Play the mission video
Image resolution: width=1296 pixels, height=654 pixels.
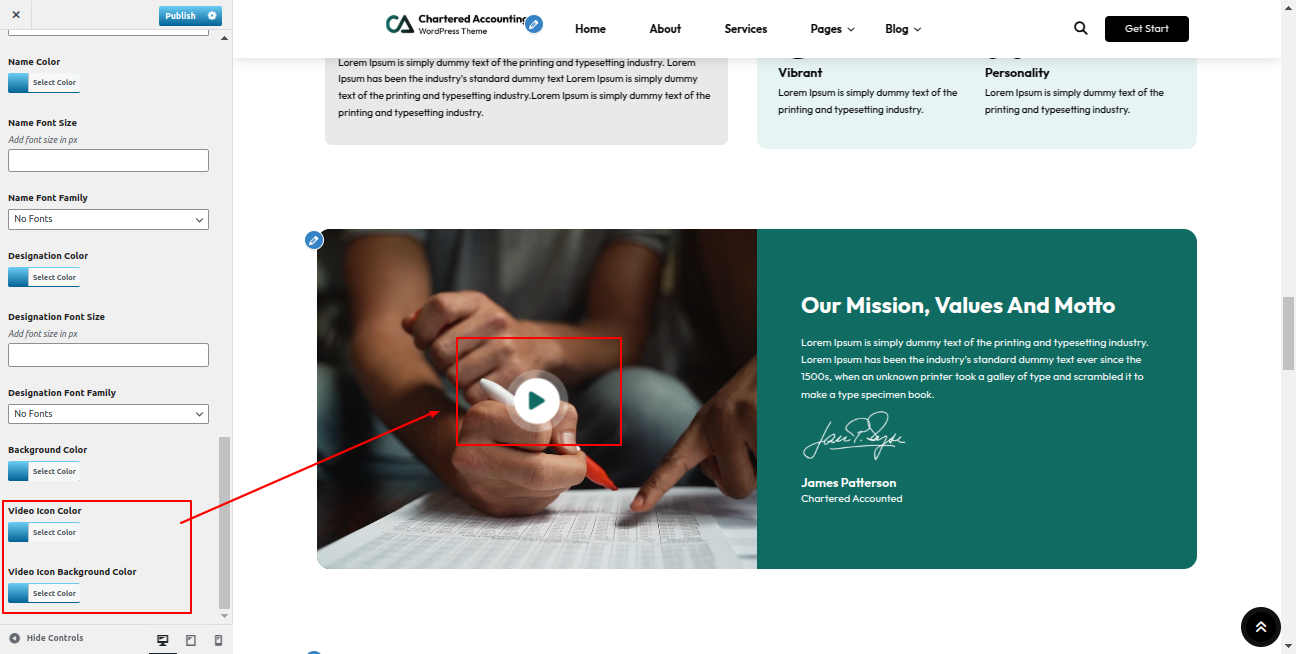tap(537, 401)
